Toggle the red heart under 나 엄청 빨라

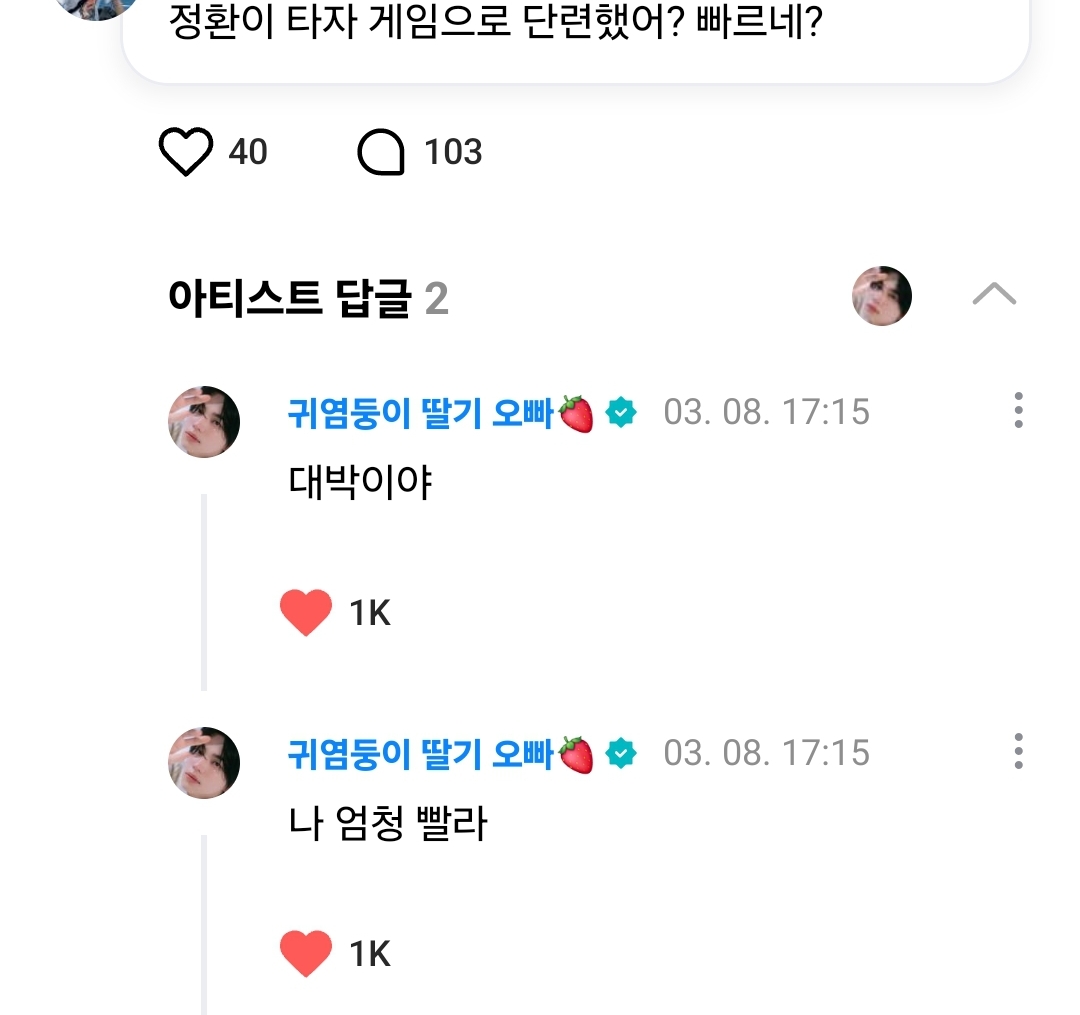[x=306, y=953]
